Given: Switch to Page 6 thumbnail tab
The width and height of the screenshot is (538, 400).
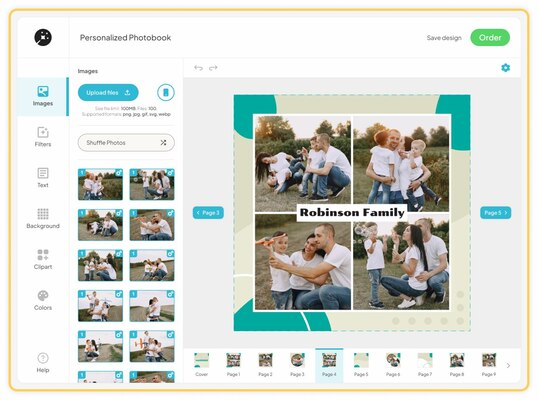Looking at the screenshot, I should click(393, 365).
